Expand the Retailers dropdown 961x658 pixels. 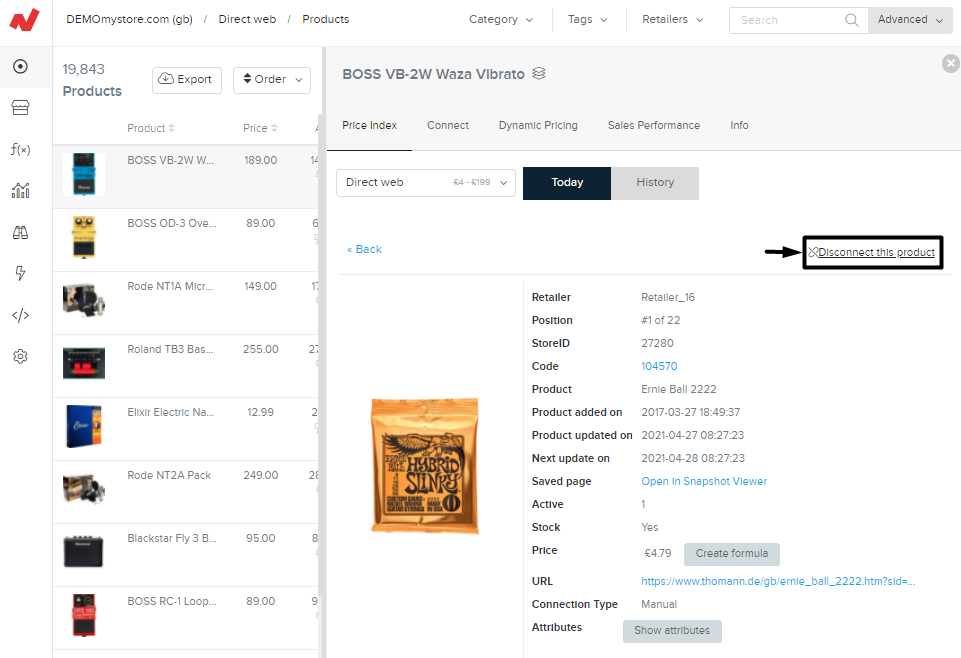click(672, 20)
